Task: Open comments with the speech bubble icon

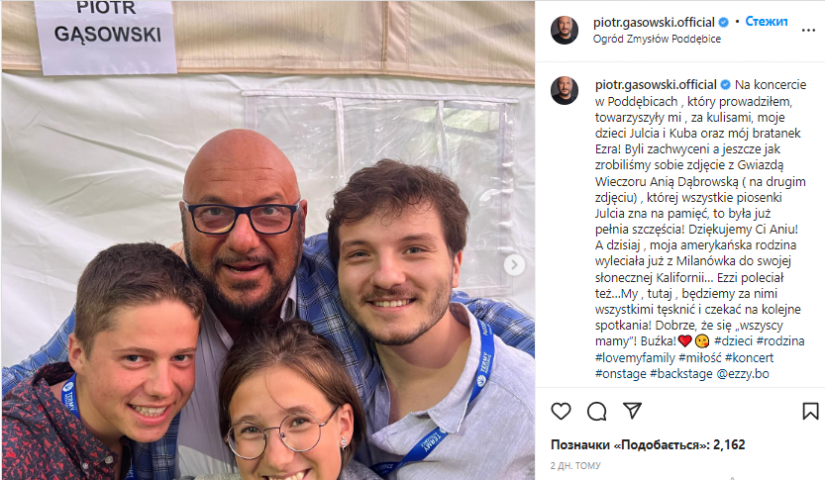Action: point(597,411)
